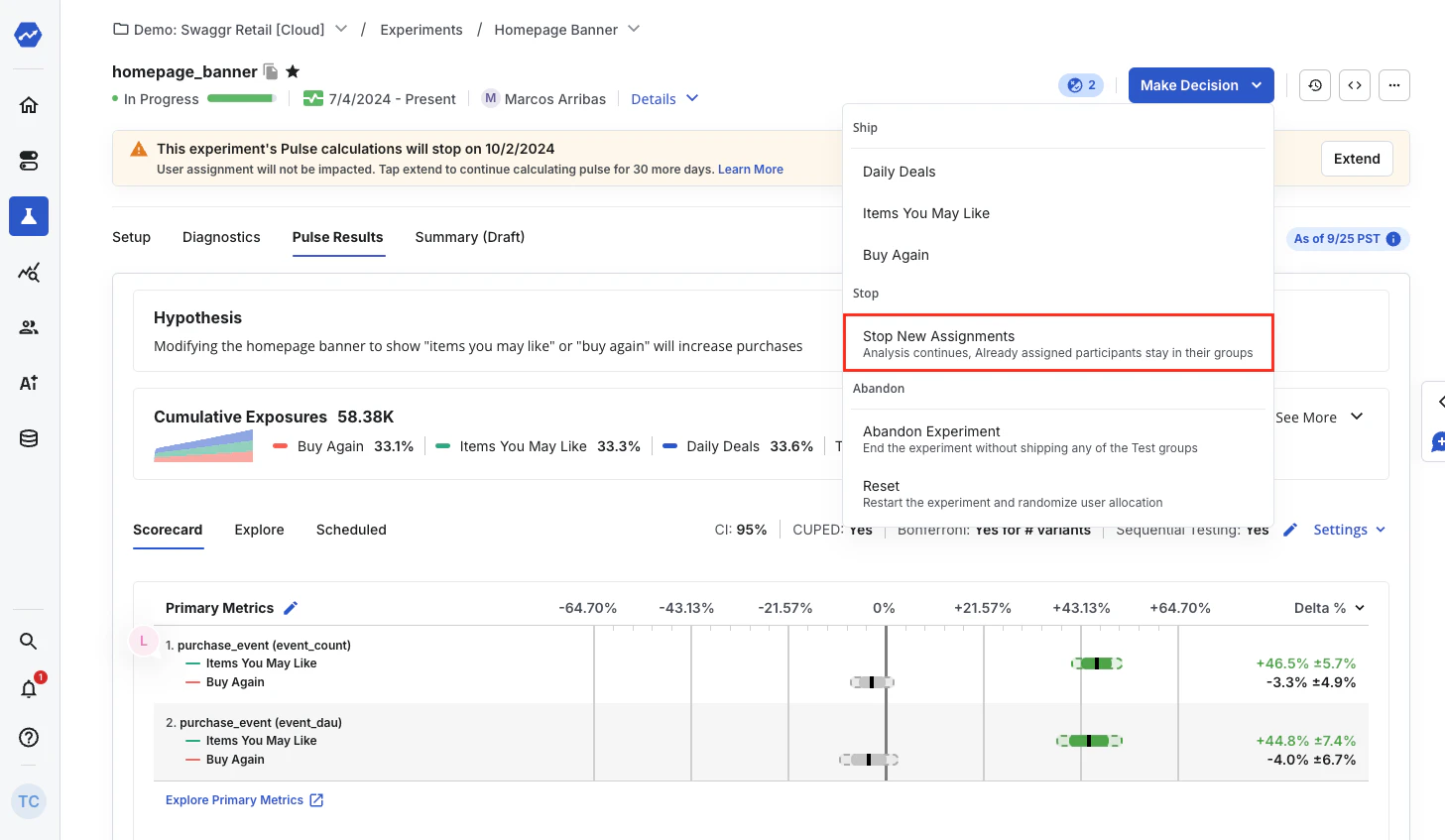Open the Home icon in sidebar
Viewport: 1445px width, 840px height.
click(x=29, y=105)
